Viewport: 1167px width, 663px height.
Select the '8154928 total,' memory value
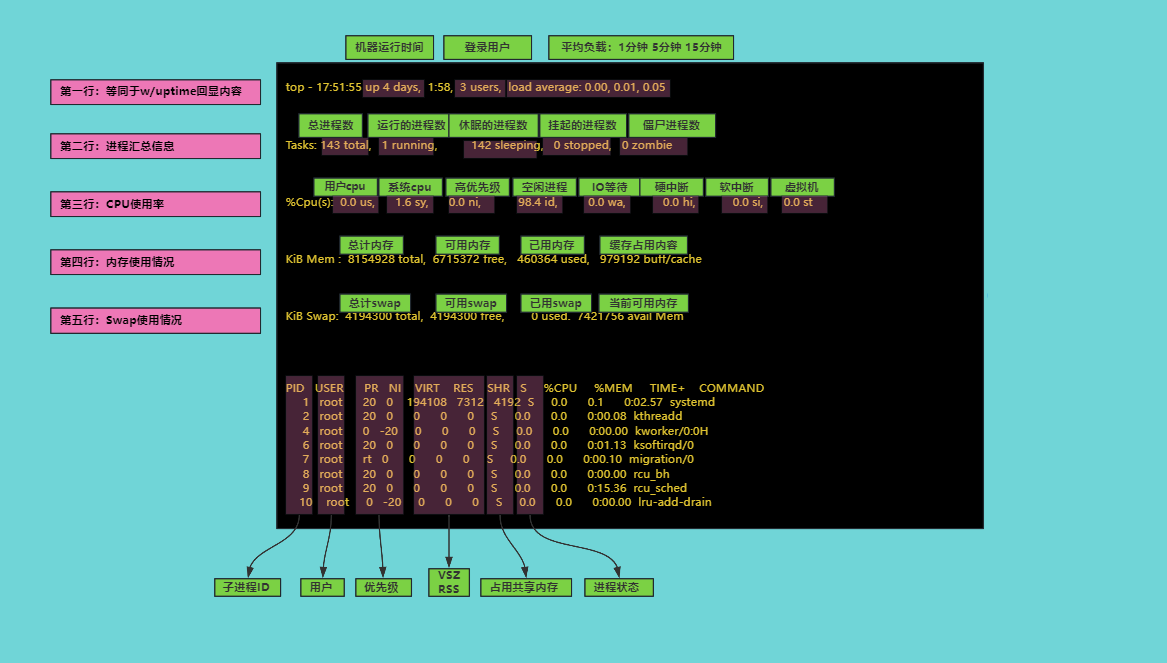coord(387,259)
